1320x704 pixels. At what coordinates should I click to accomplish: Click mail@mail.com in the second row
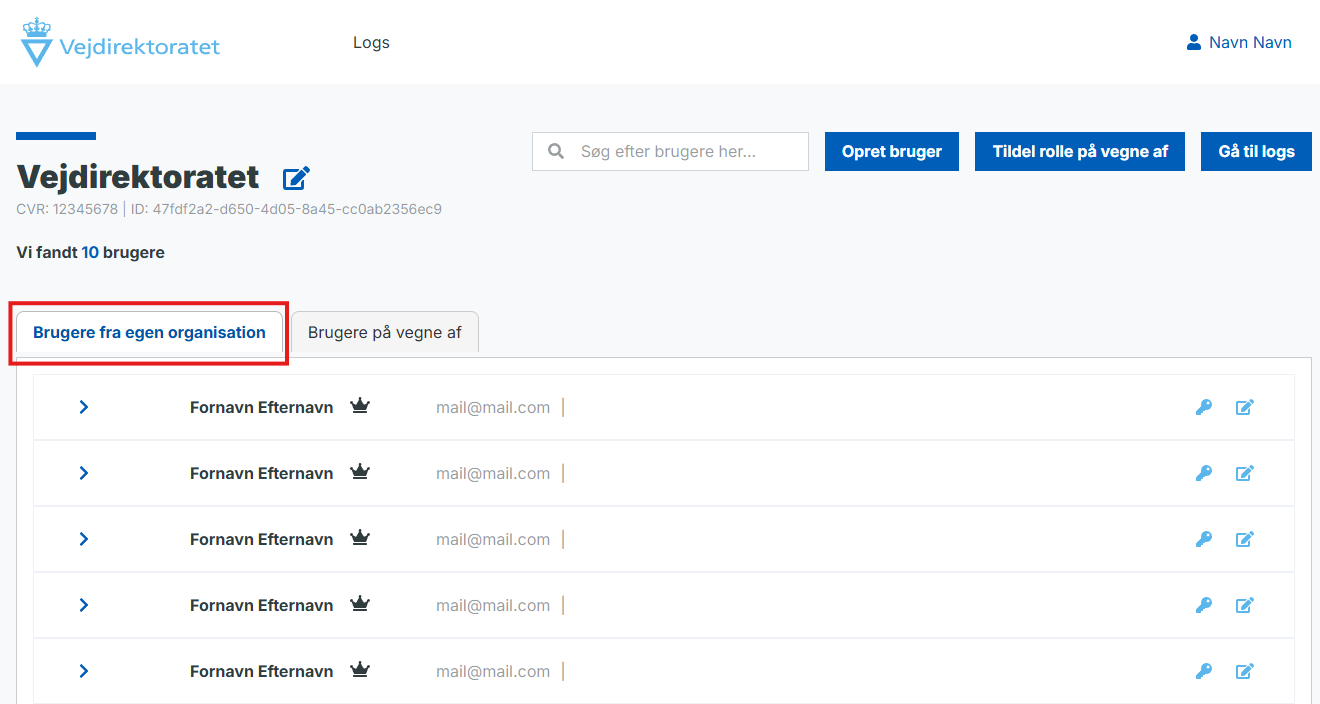[x=493, y=473]
